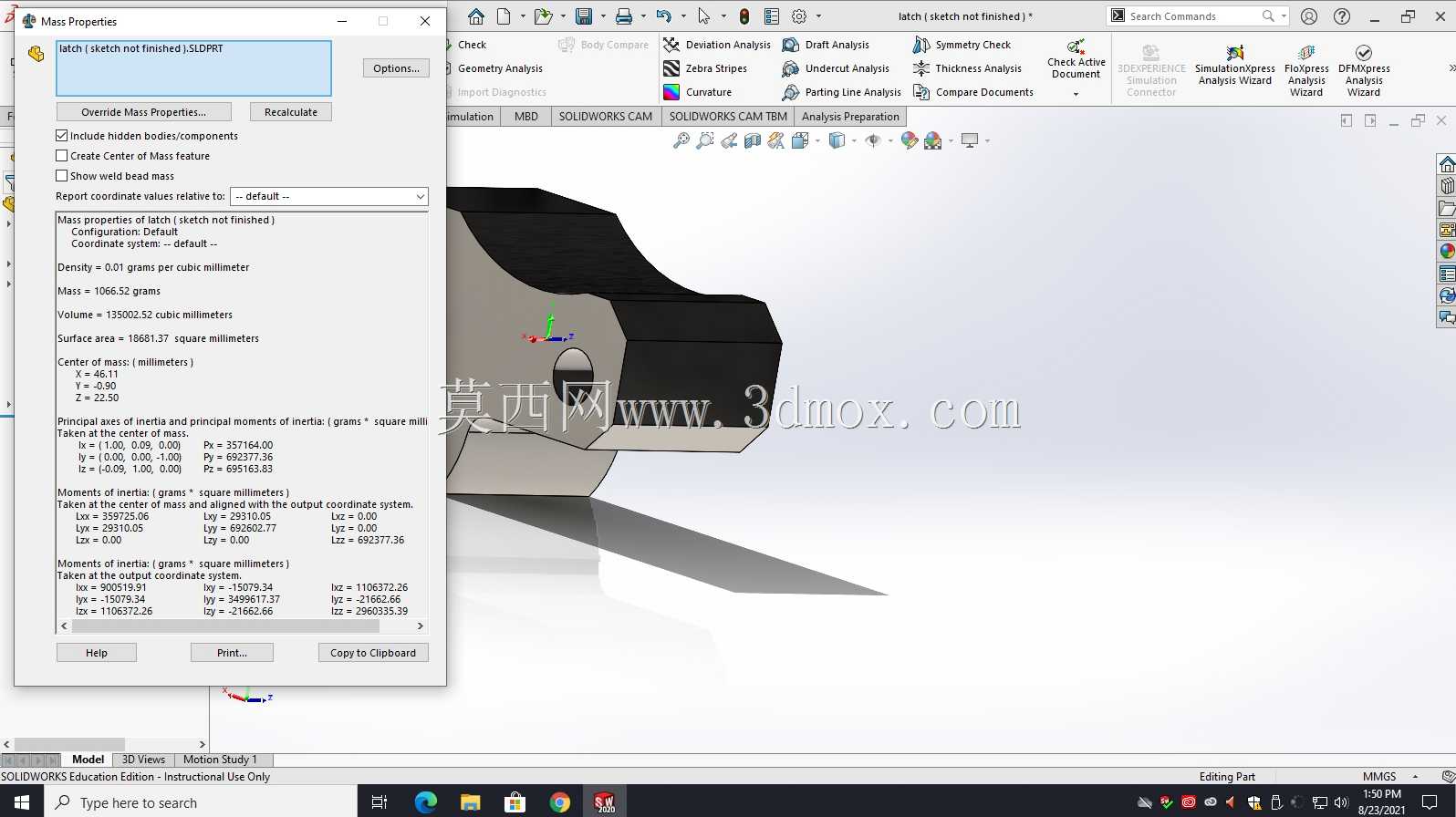Open the Options gear icon
This screenshot has width=1456, height=817.
pos(799,16)
